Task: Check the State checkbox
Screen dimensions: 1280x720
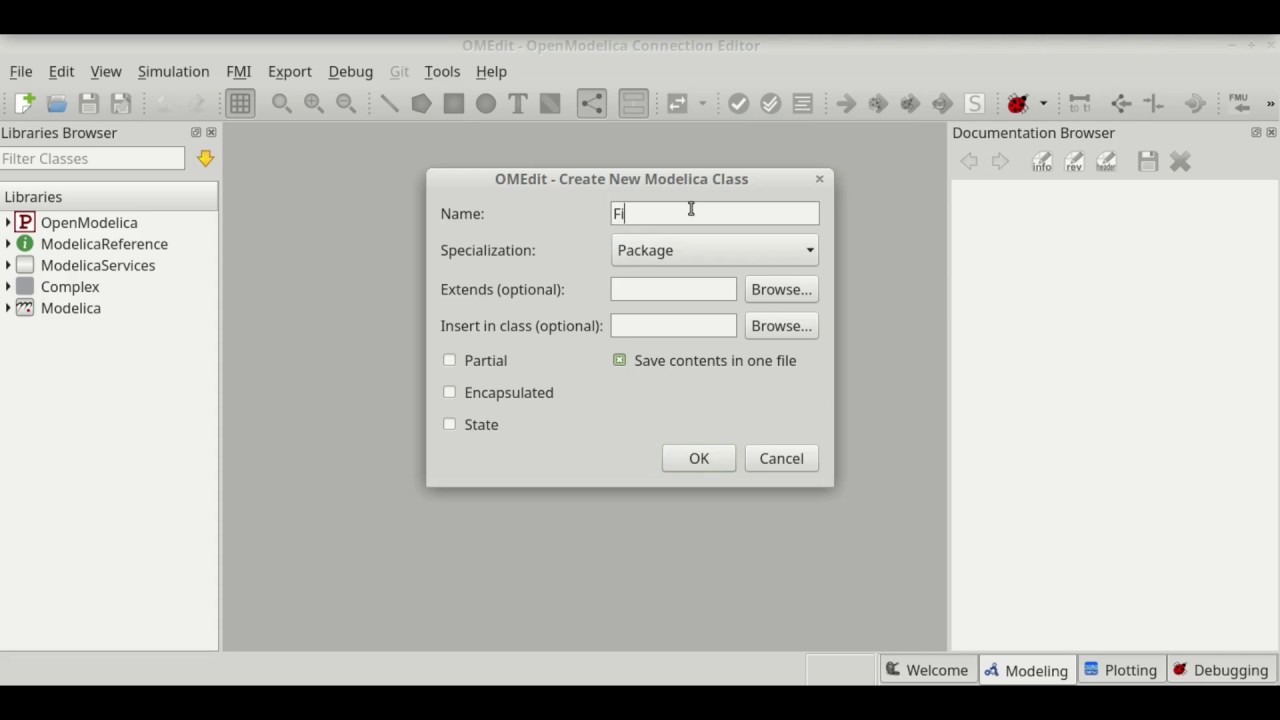Action: [x=449, y=424]
